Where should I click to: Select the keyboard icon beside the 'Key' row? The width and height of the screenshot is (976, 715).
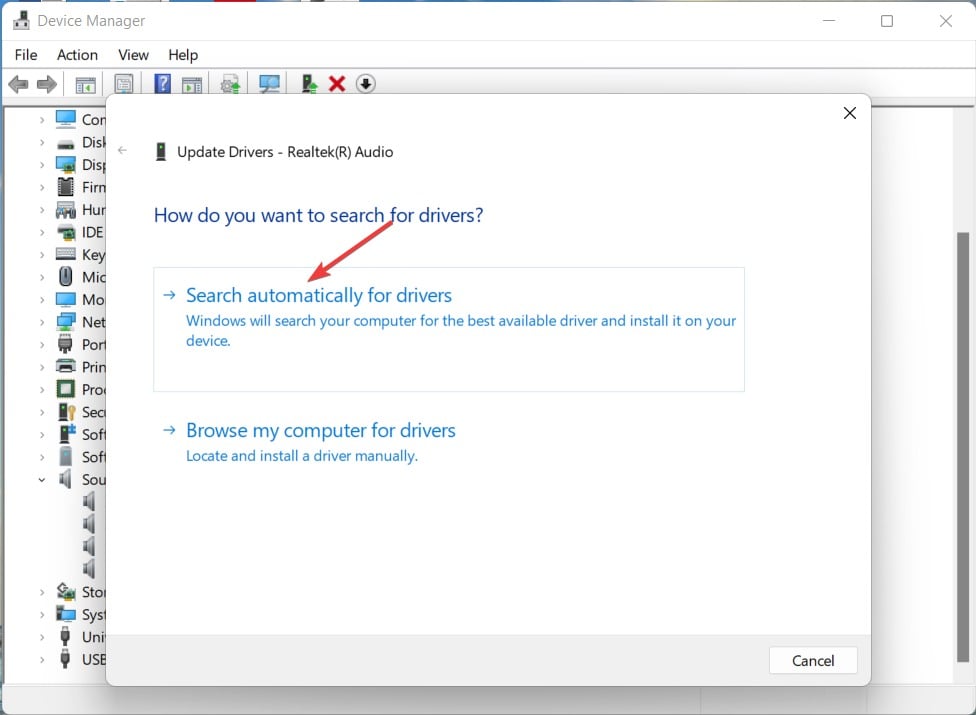pos(65,254)
